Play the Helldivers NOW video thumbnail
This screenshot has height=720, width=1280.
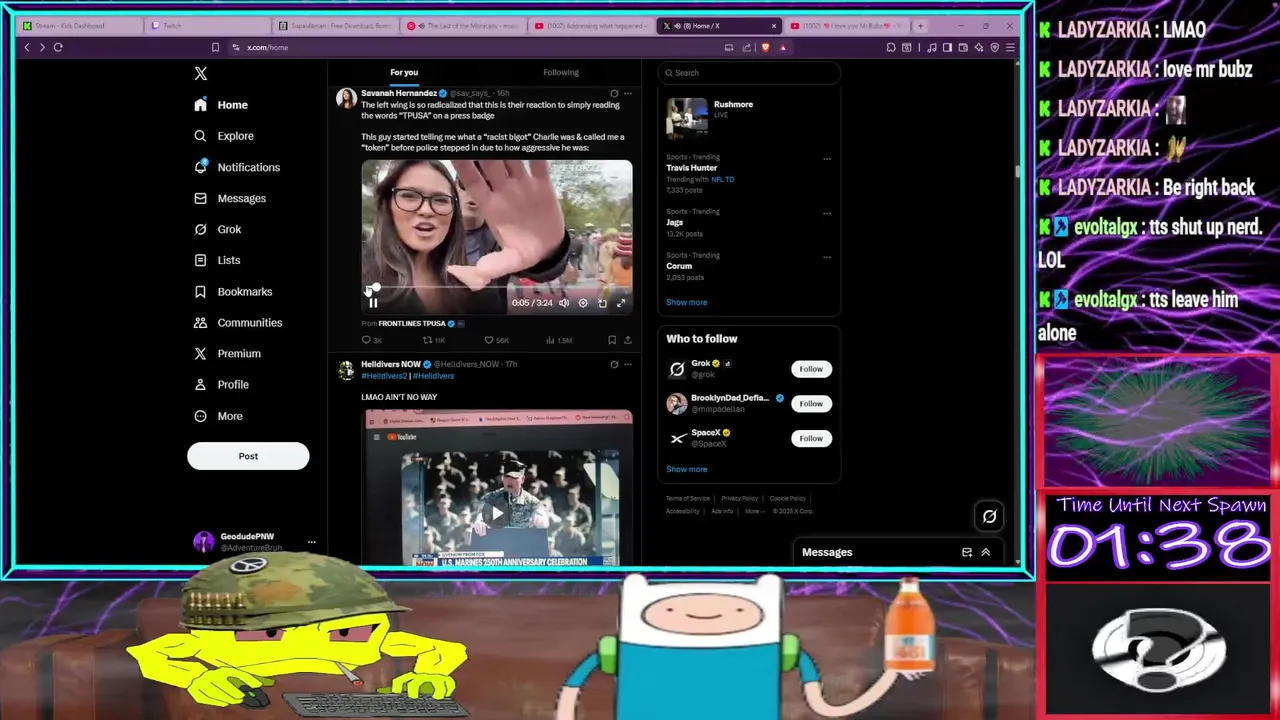point(497,513)
